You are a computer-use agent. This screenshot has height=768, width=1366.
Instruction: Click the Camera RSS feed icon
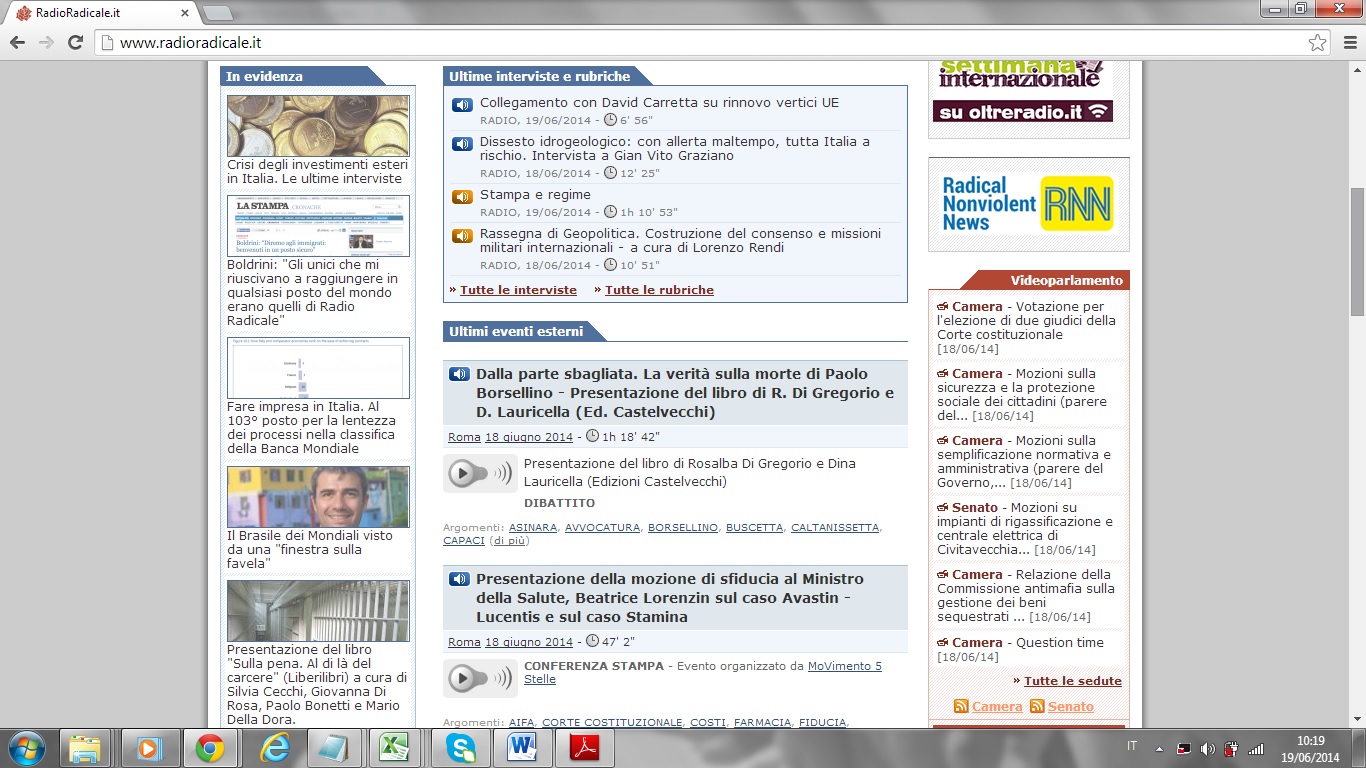point(961,706)
